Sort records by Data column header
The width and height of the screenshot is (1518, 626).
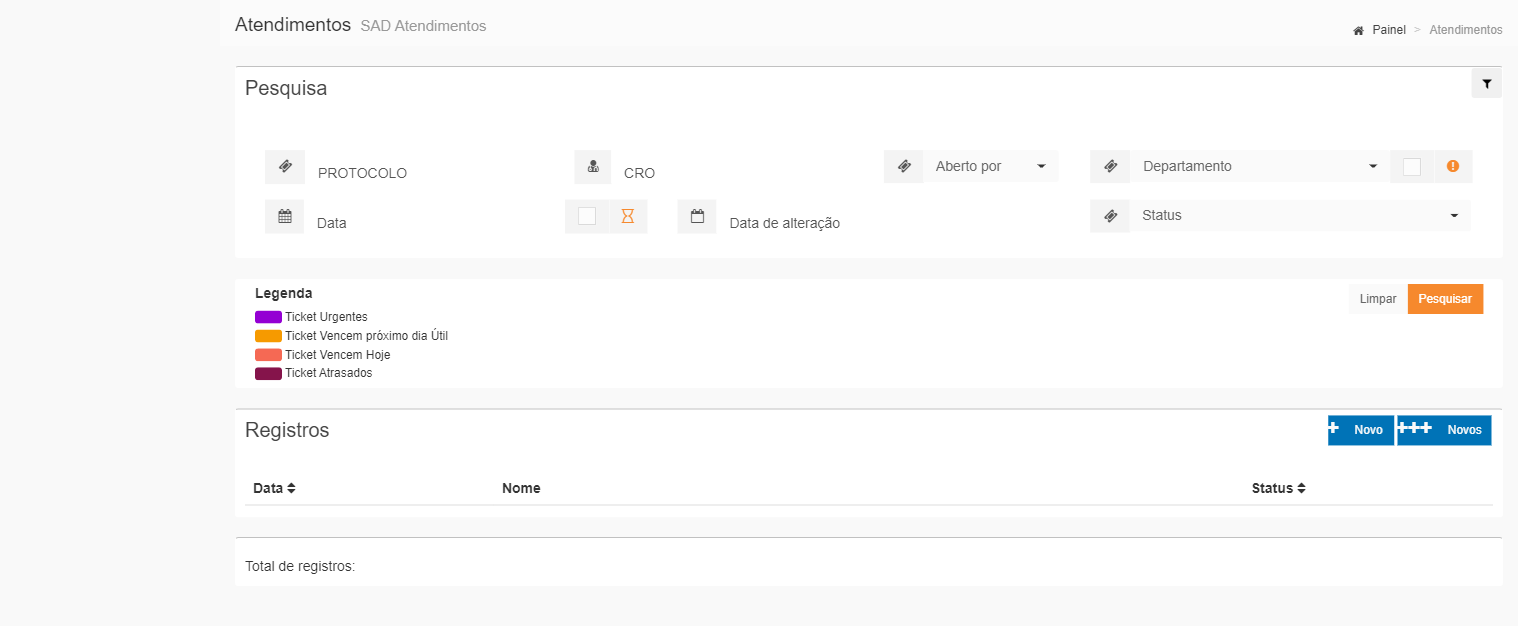[274, 488]
